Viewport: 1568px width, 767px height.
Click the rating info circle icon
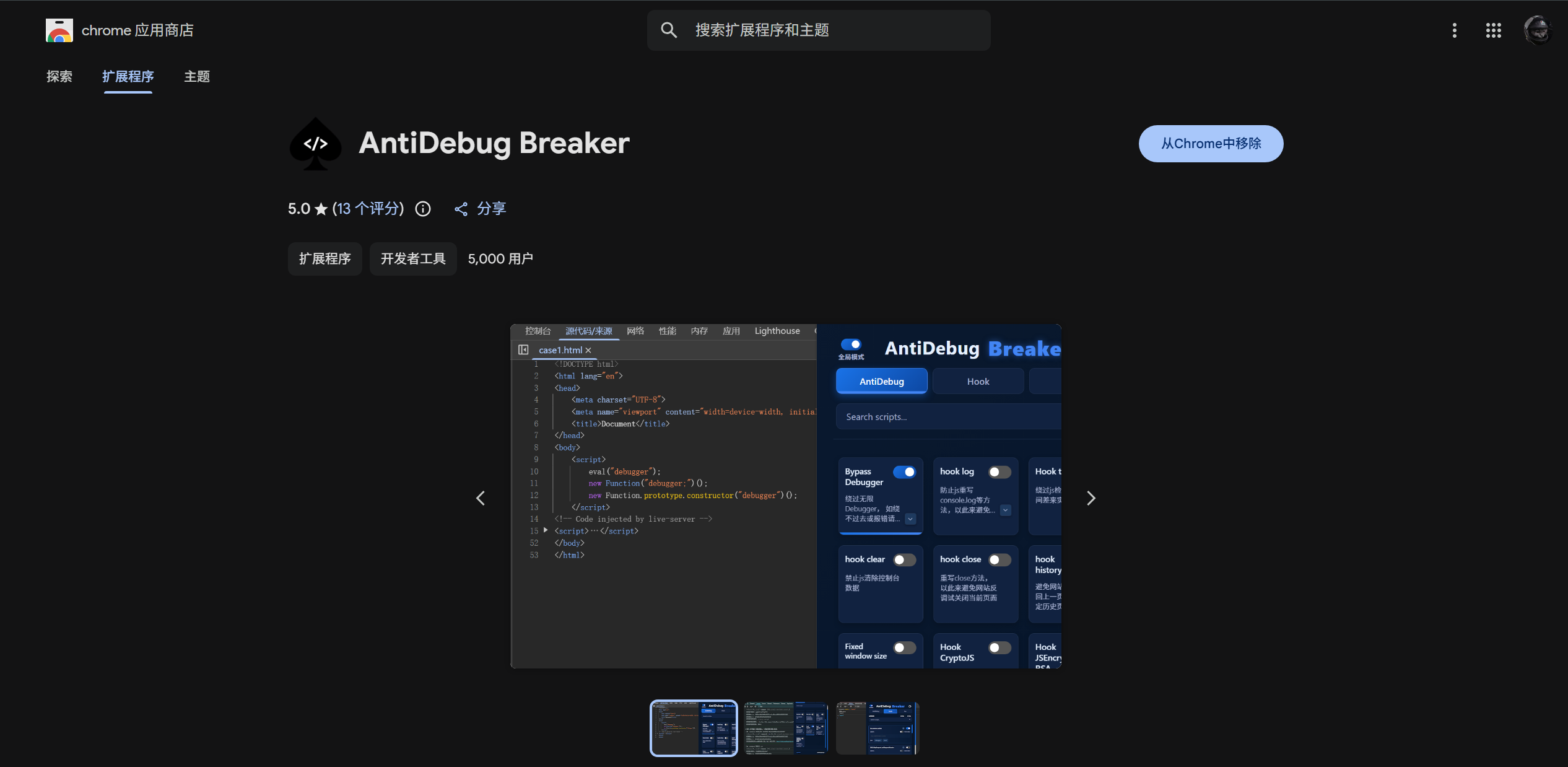pyautogui.click(x=423, y=209)
